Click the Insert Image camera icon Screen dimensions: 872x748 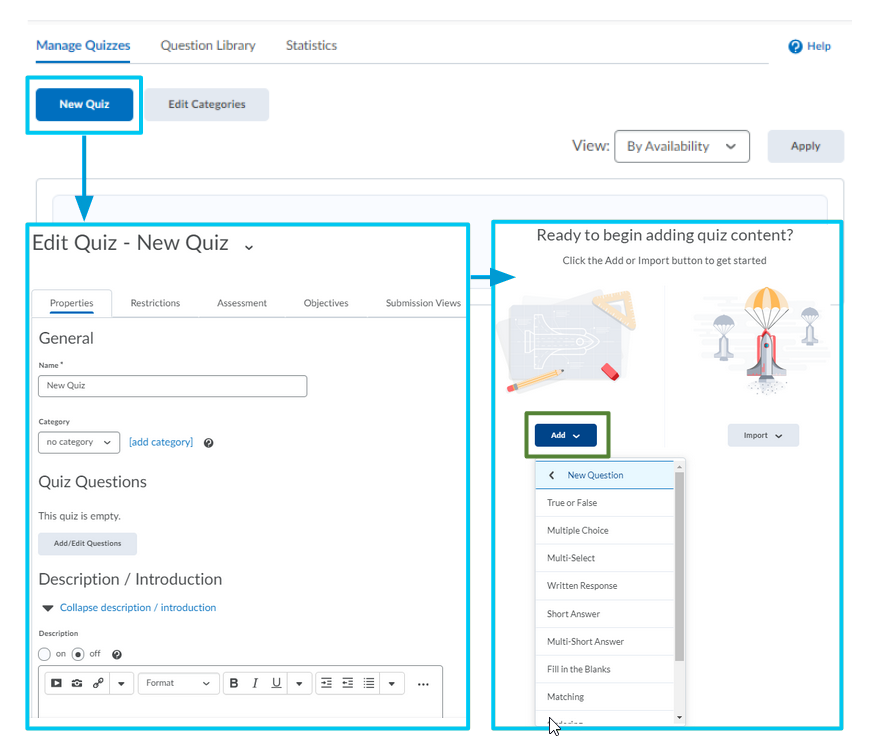[x=77, y=683]
